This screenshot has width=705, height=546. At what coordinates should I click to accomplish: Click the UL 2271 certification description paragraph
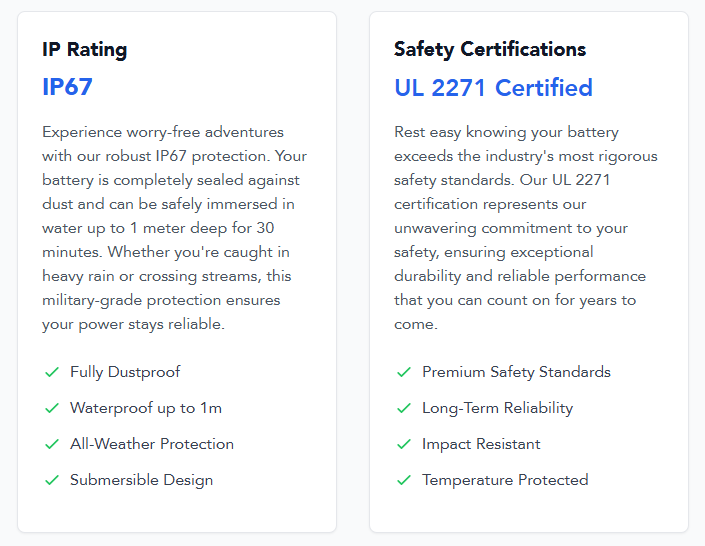pos(526,228)
